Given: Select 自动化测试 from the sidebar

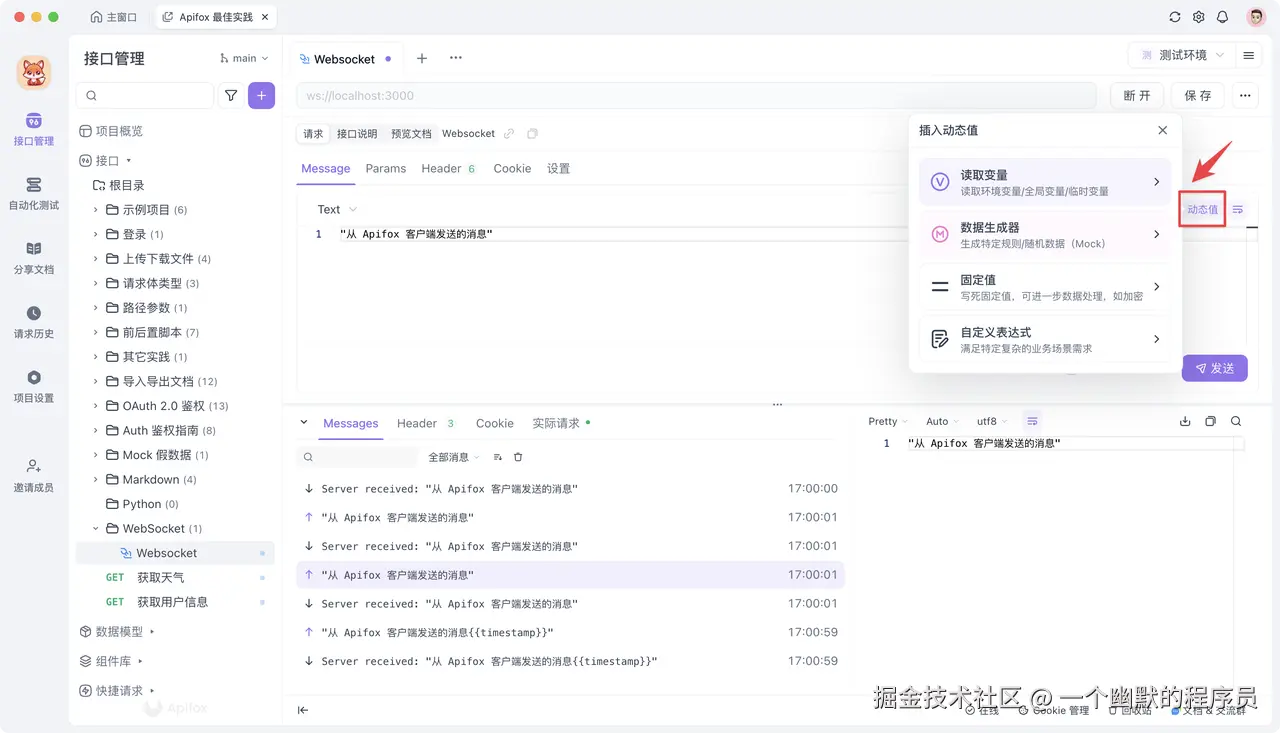Looking at the screenshot, I should [x=33, y=192].
